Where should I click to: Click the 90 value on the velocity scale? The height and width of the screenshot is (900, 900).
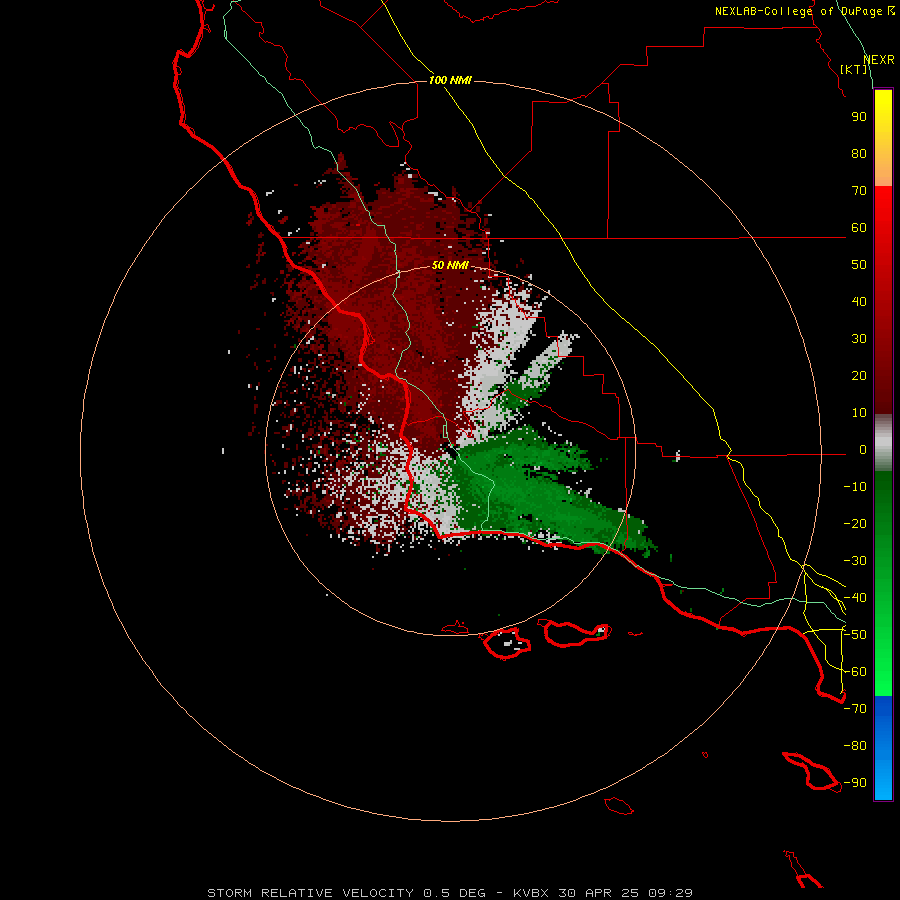pyautogui.click(x=859, y=117)
